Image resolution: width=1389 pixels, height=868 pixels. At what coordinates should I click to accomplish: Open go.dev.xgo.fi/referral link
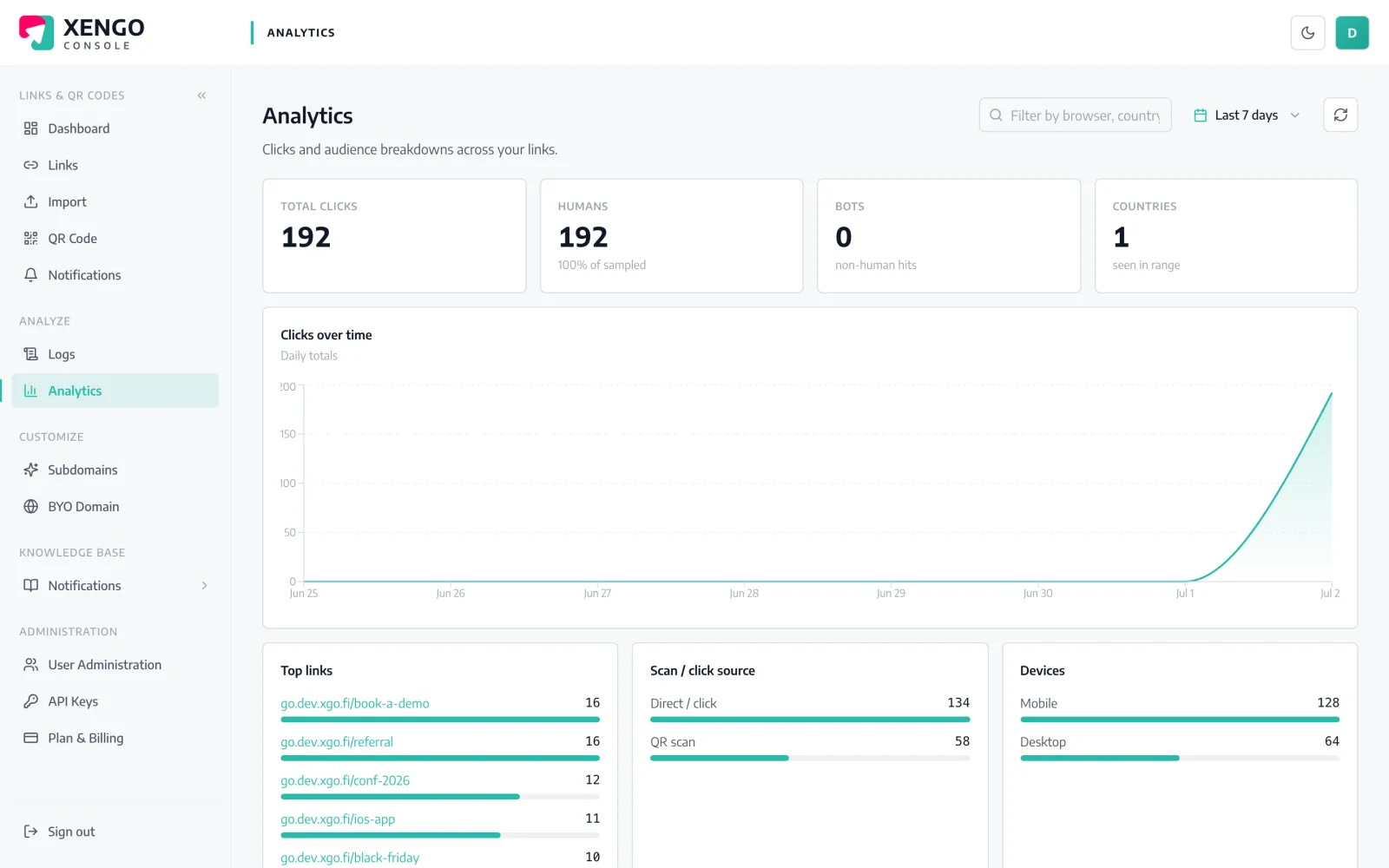[337, 742]
